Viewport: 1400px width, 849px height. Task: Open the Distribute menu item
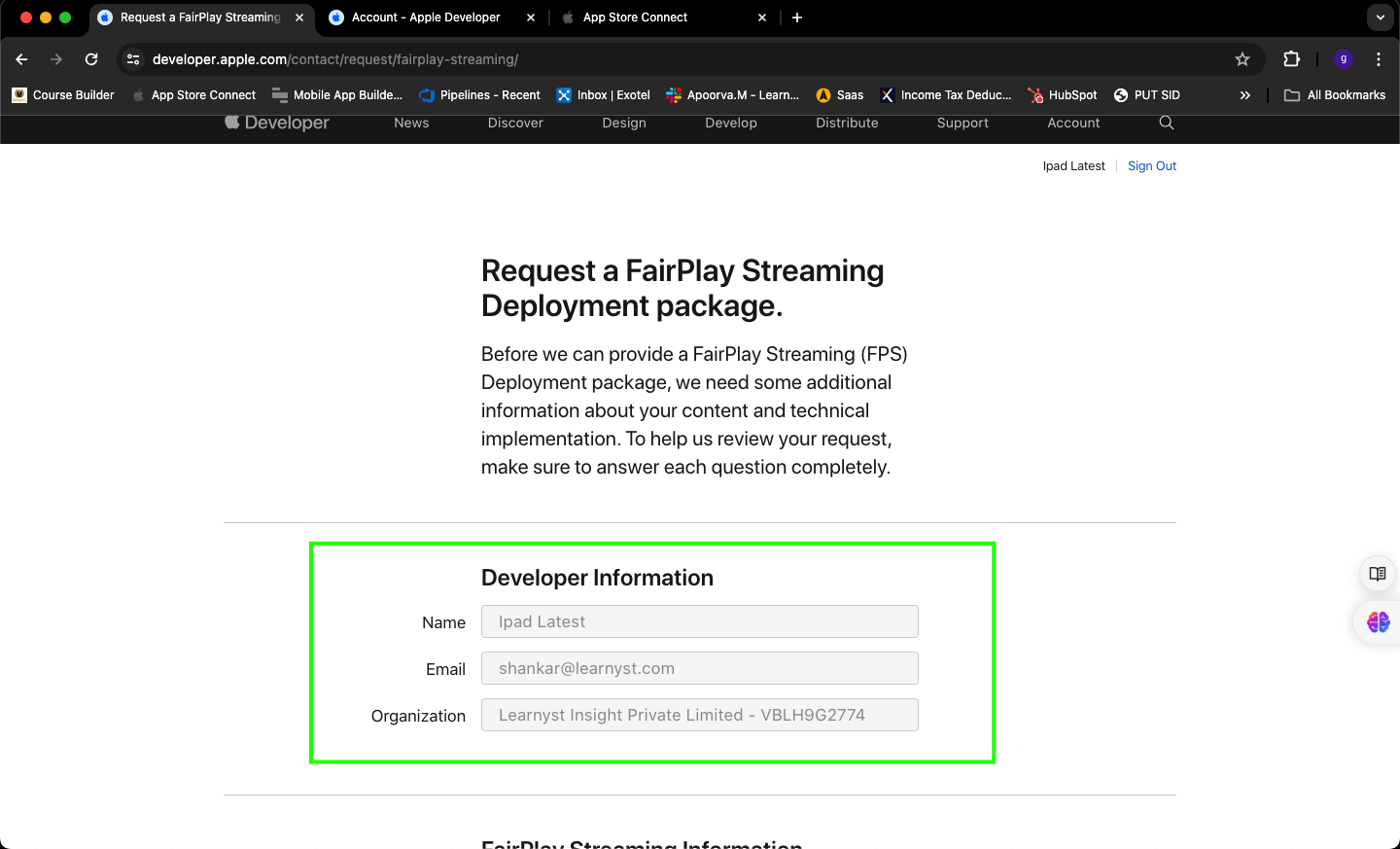pyautogui.click(x=846, y=124)
